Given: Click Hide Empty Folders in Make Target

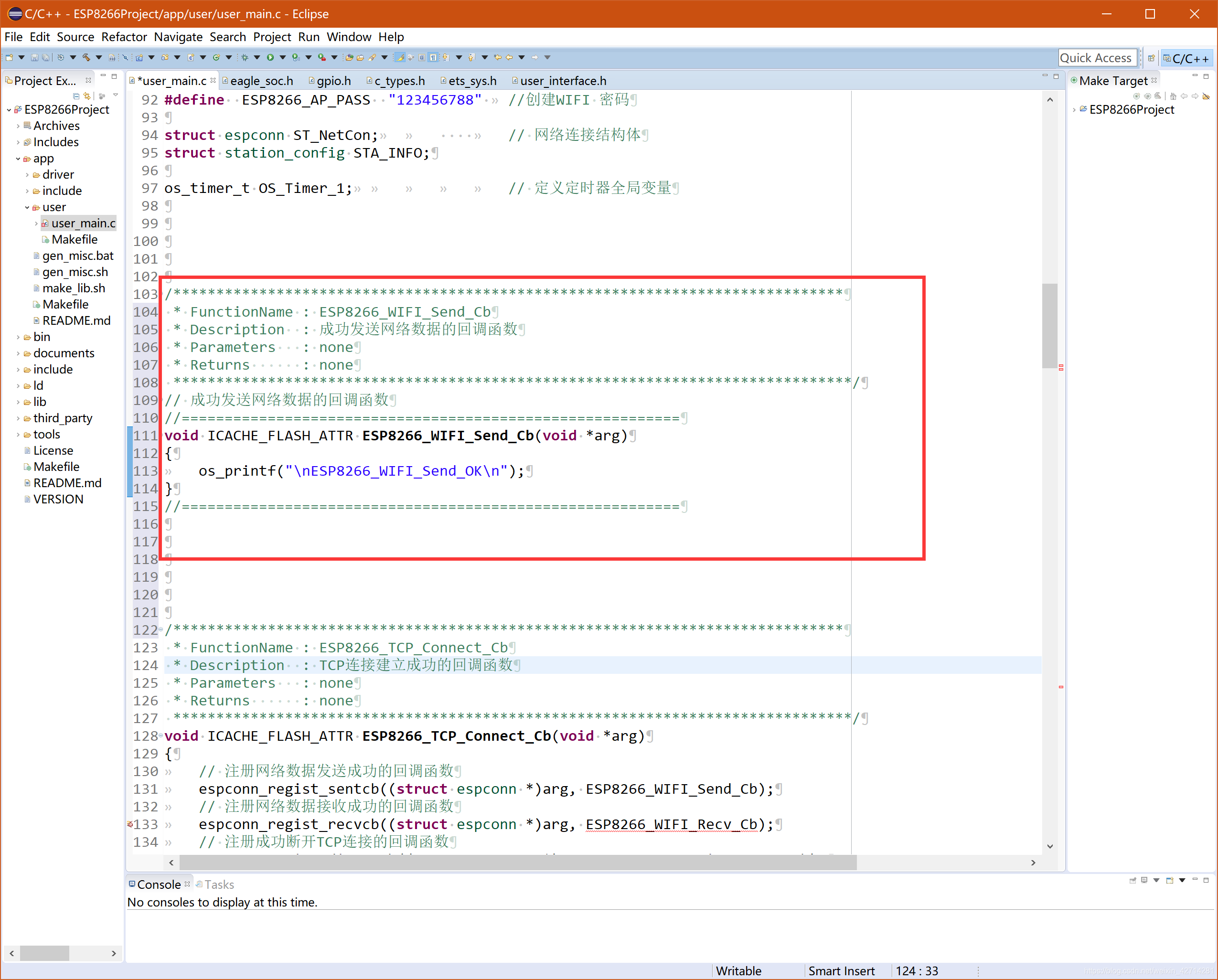Looking at the screenshot, I should [x=1206, y=96].
